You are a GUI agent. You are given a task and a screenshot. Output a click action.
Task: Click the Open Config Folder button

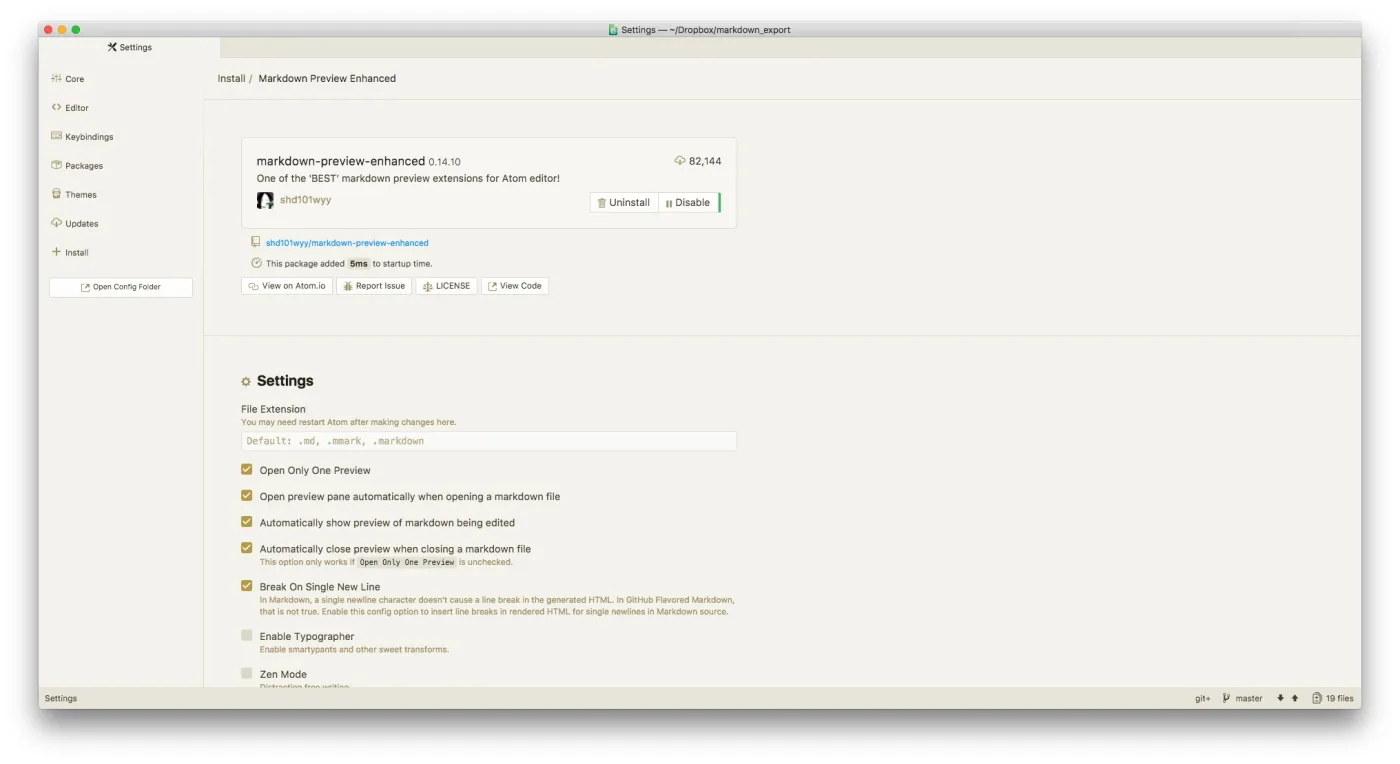[121, 287]
